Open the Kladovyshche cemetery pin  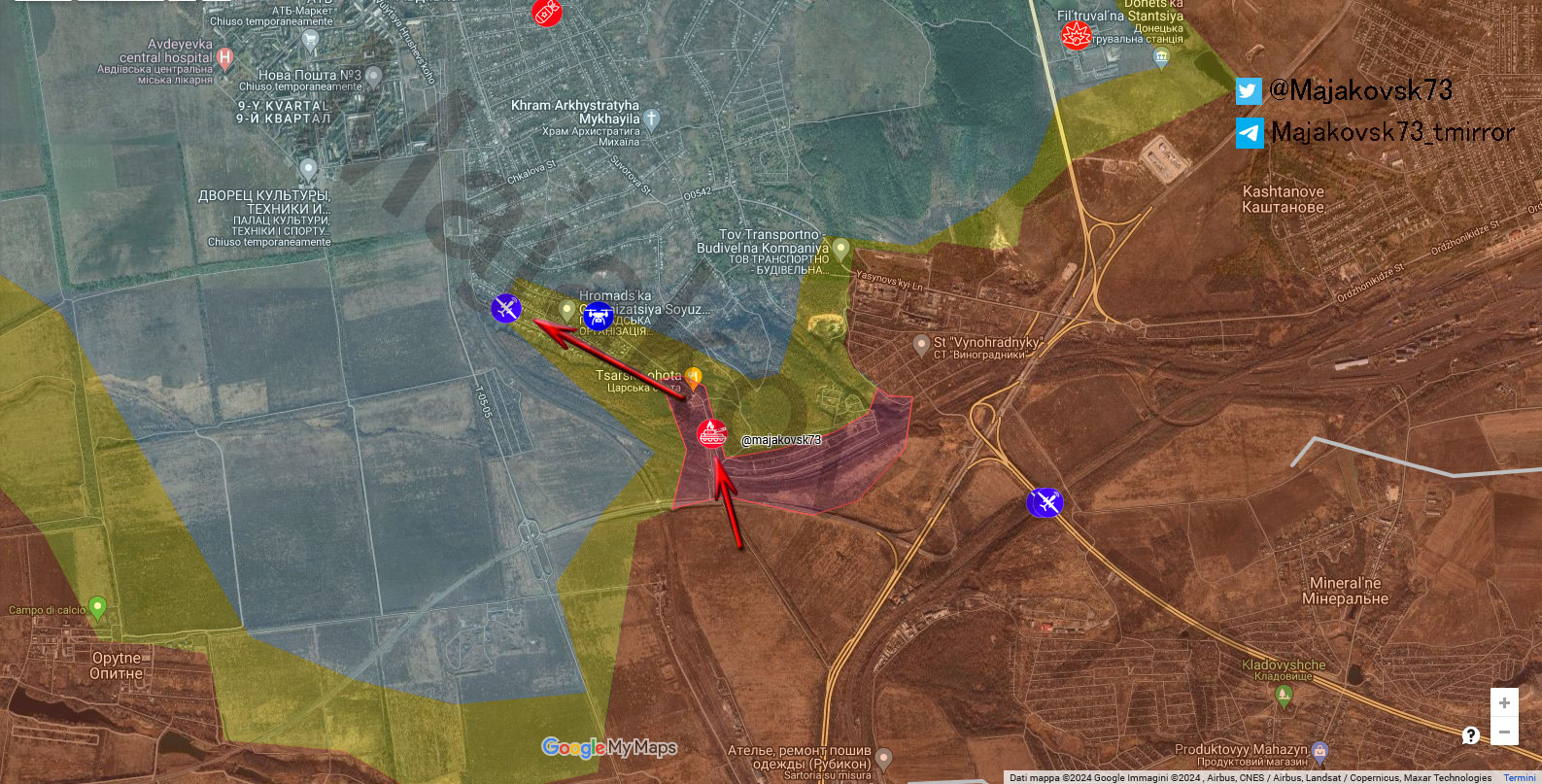coord(1285,695)
